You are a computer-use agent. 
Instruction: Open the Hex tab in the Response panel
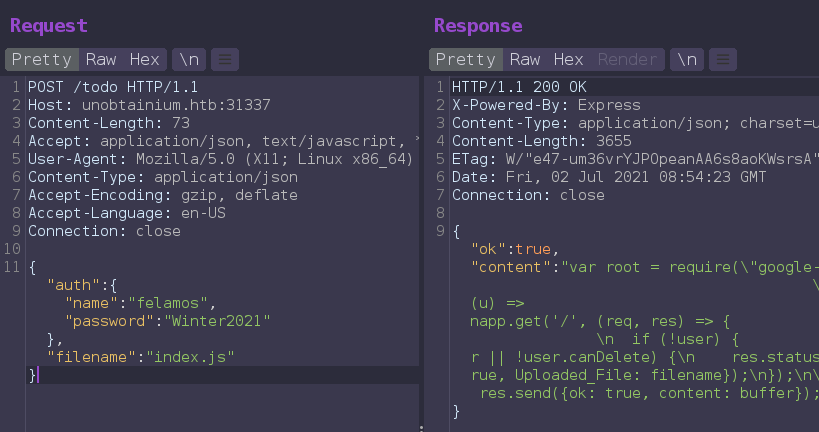(569, 59)
